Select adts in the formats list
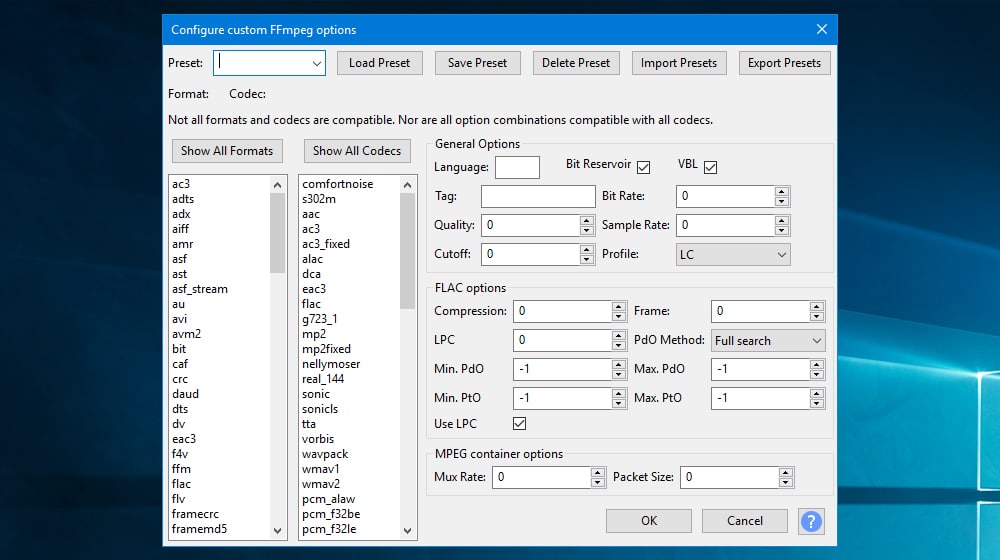This screenshot has height=560, width=1000. coord(183,199)
